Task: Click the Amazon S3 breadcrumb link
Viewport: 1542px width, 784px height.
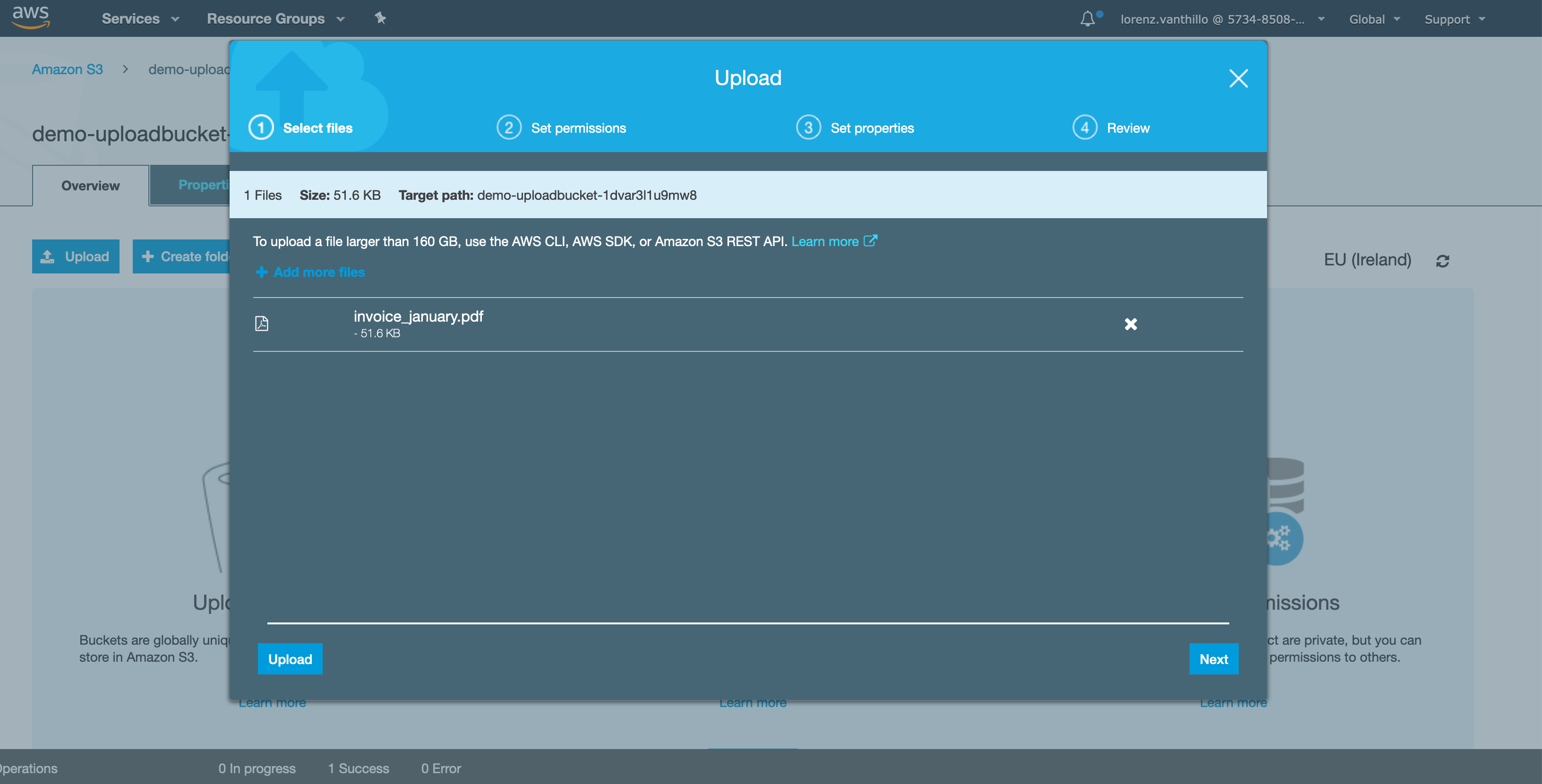Action: (x=67, y=69)
